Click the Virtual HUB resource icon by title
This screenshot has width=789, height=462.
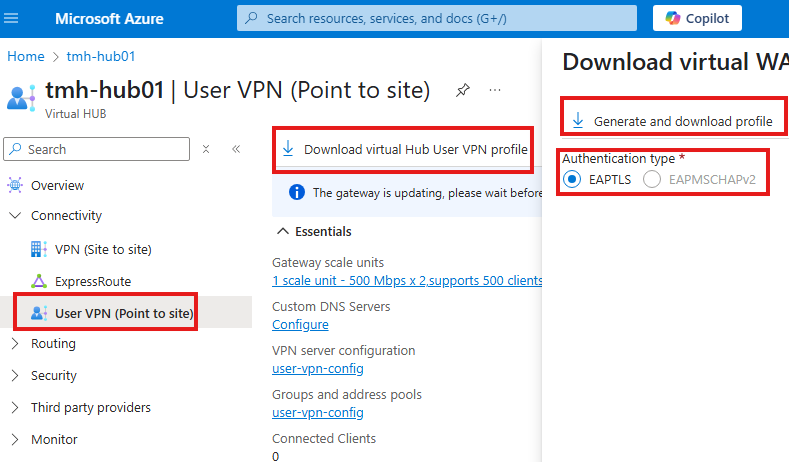[x=21, y=98]
